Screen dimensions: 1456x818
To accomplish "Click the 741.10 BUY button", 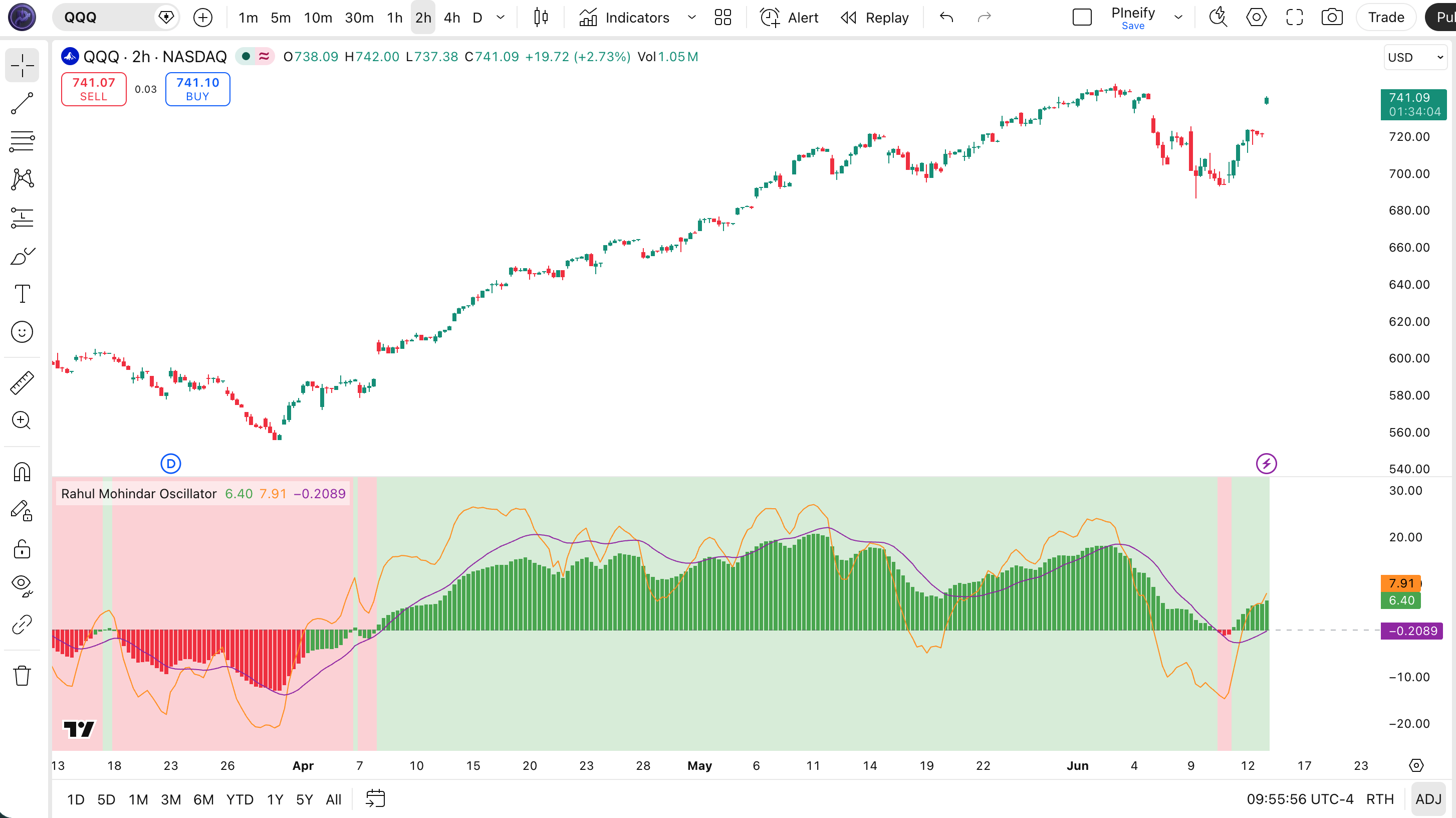I will tap(198, 89).
